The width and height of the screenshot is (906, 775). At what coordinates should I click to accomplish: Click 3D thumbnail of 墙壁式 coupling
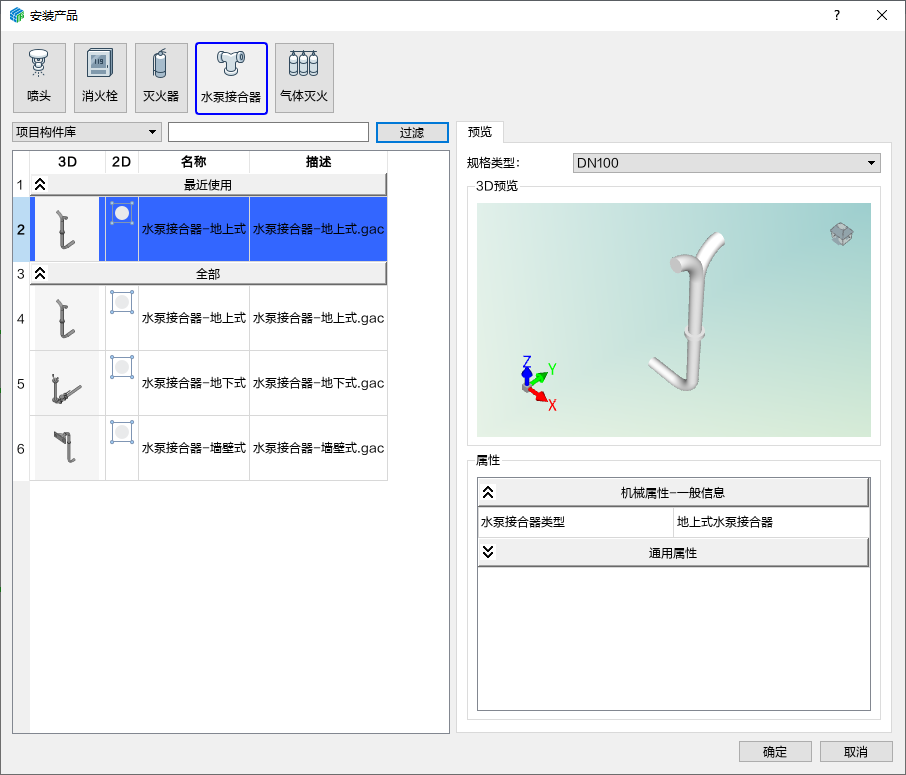coord(67,448)
